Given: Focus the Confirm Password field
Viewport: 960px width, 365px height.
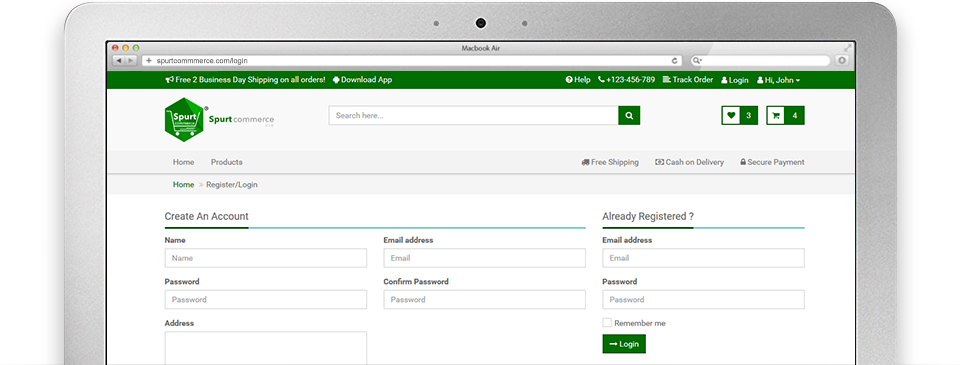Looking at the screenshot, I should (x=484, y=299).
